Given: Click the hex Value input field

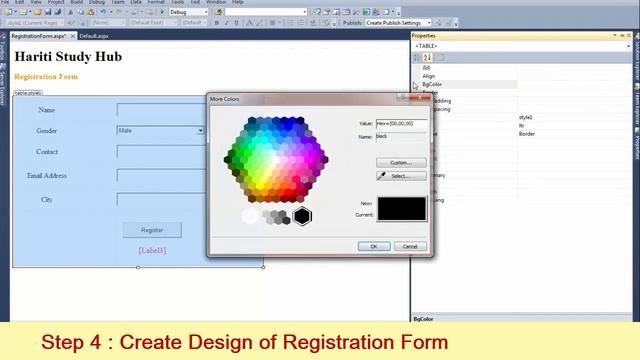Looking at the screenshot, I should [x=401, y=124].
